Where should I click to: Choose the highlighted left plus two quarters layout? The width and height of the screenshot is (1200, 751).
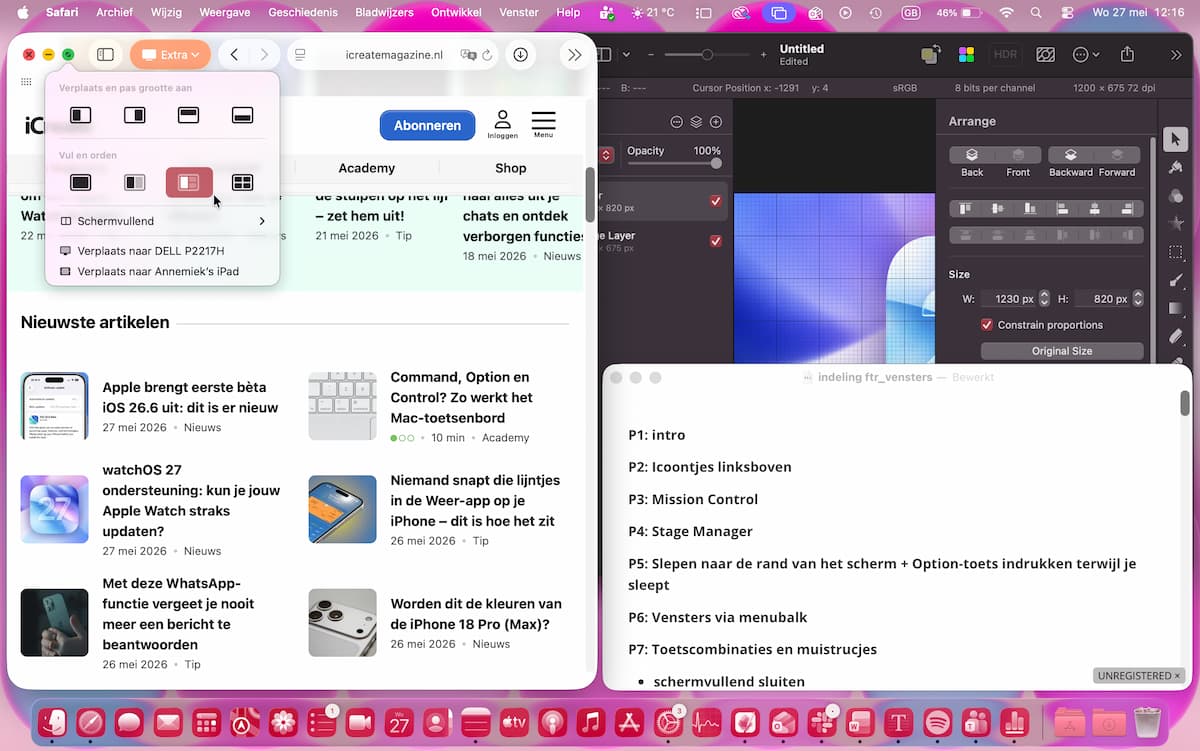pos(189,183)
